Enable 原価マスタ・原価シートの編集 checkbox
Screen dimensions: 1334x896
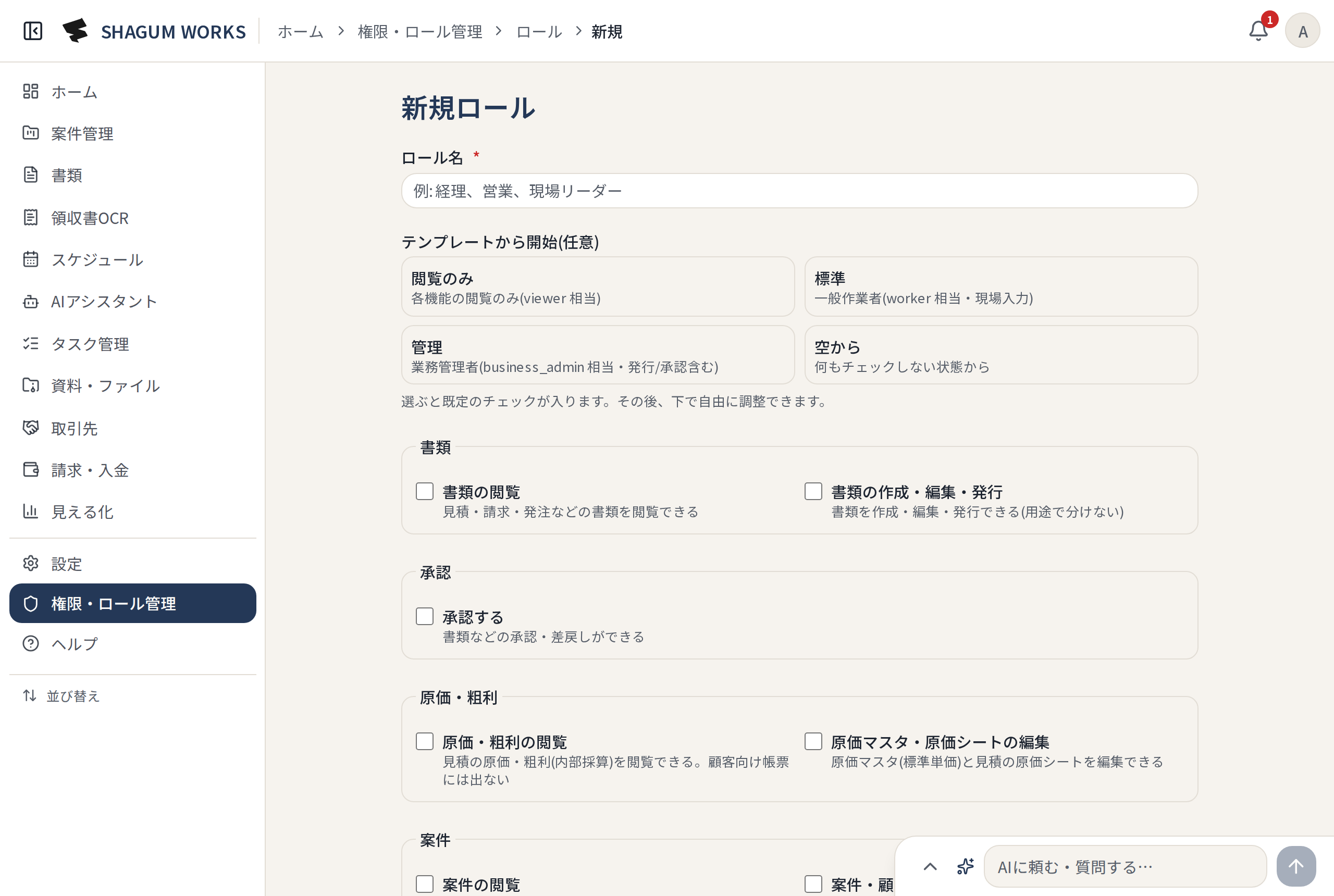813,742
